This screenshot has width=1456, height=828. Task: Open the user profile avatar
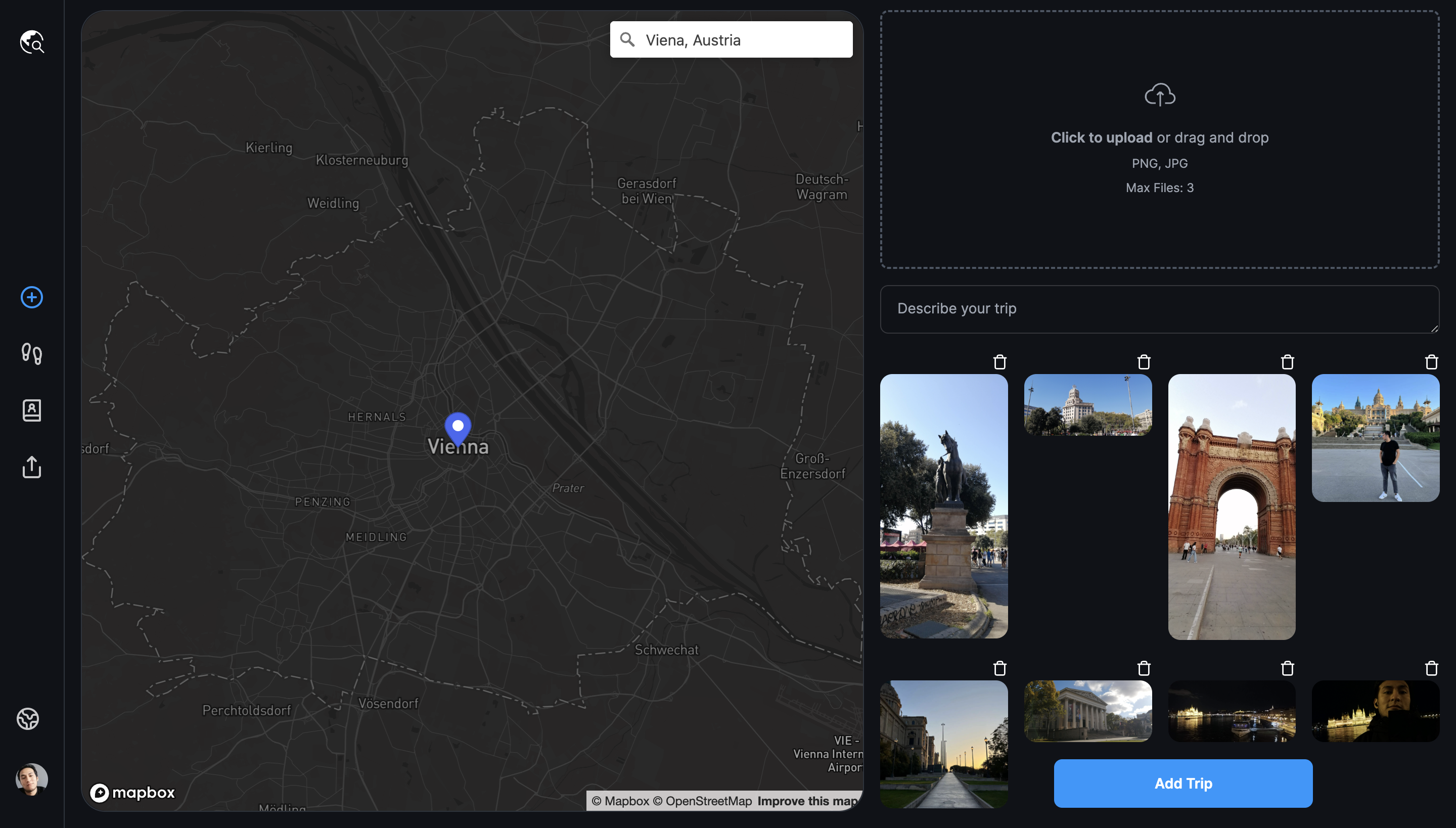32,779
